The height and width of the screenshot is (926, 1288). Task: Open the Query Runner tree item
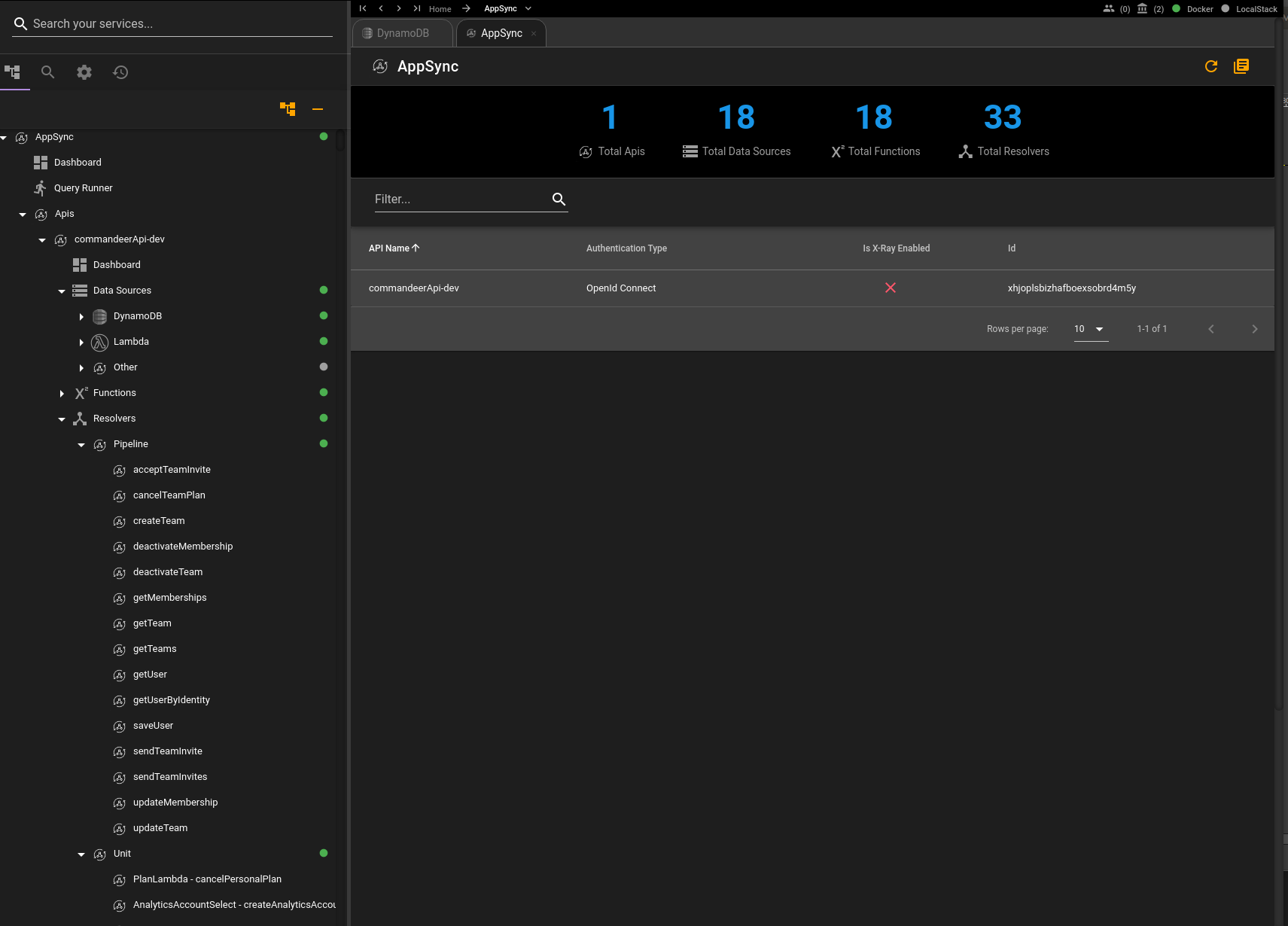pyautogui.click(x=83, y=188)
